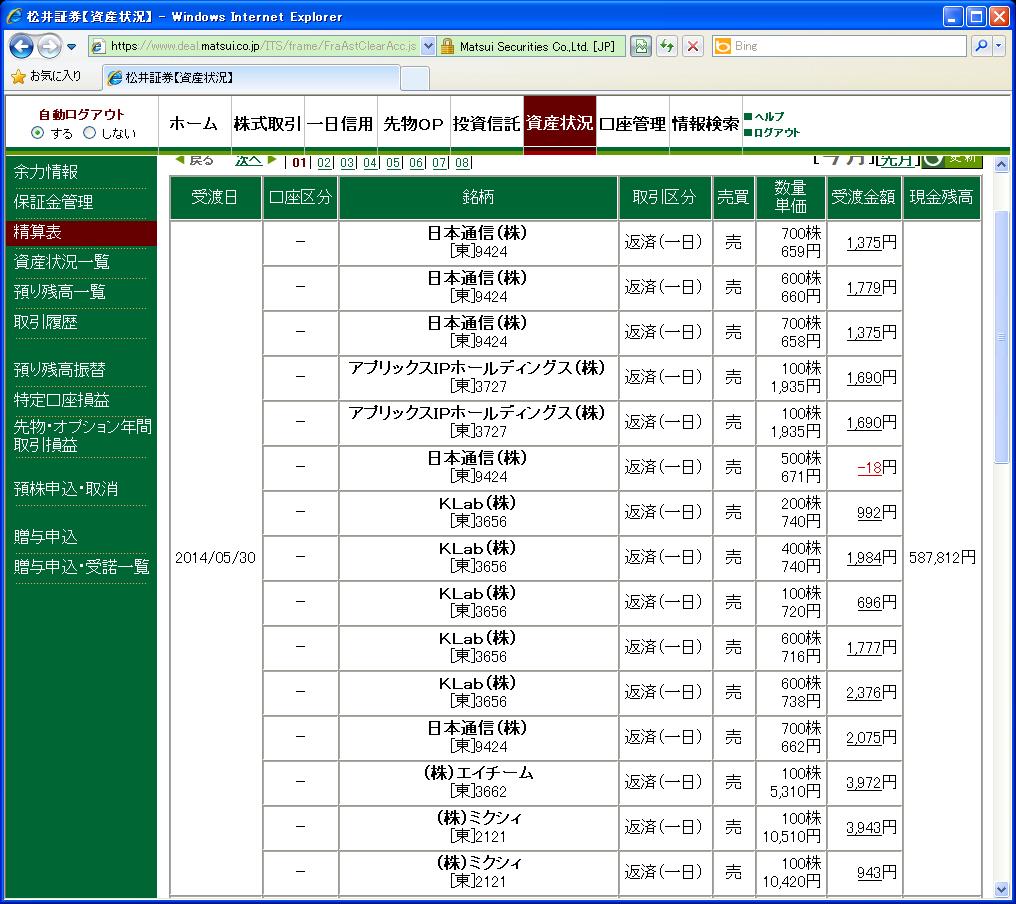
Task: Refresh the page with the refresh icon
Action: click(x=667, y=46)
